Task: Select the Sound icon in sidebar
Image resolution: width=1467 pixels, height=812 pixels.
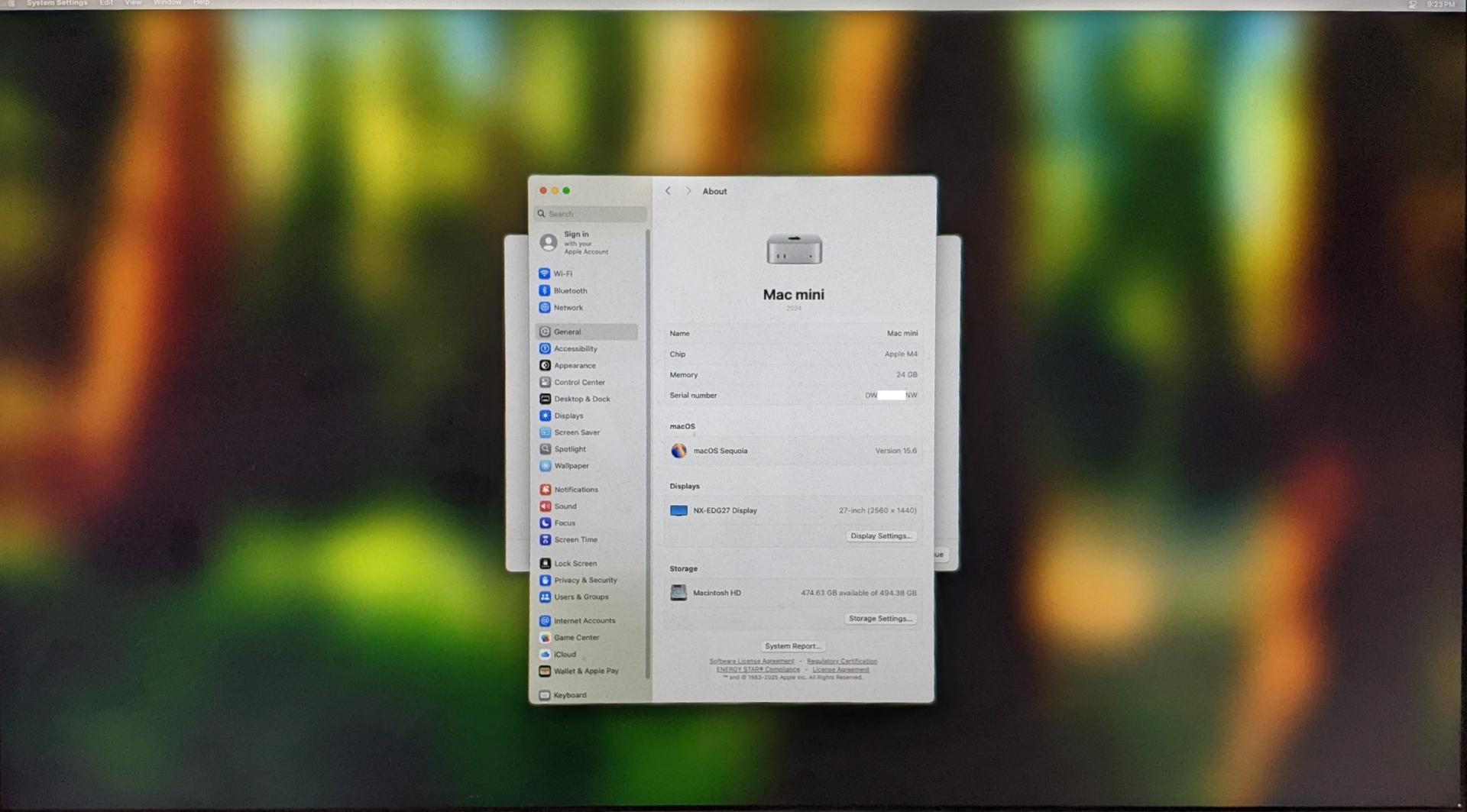Action: 545,506
